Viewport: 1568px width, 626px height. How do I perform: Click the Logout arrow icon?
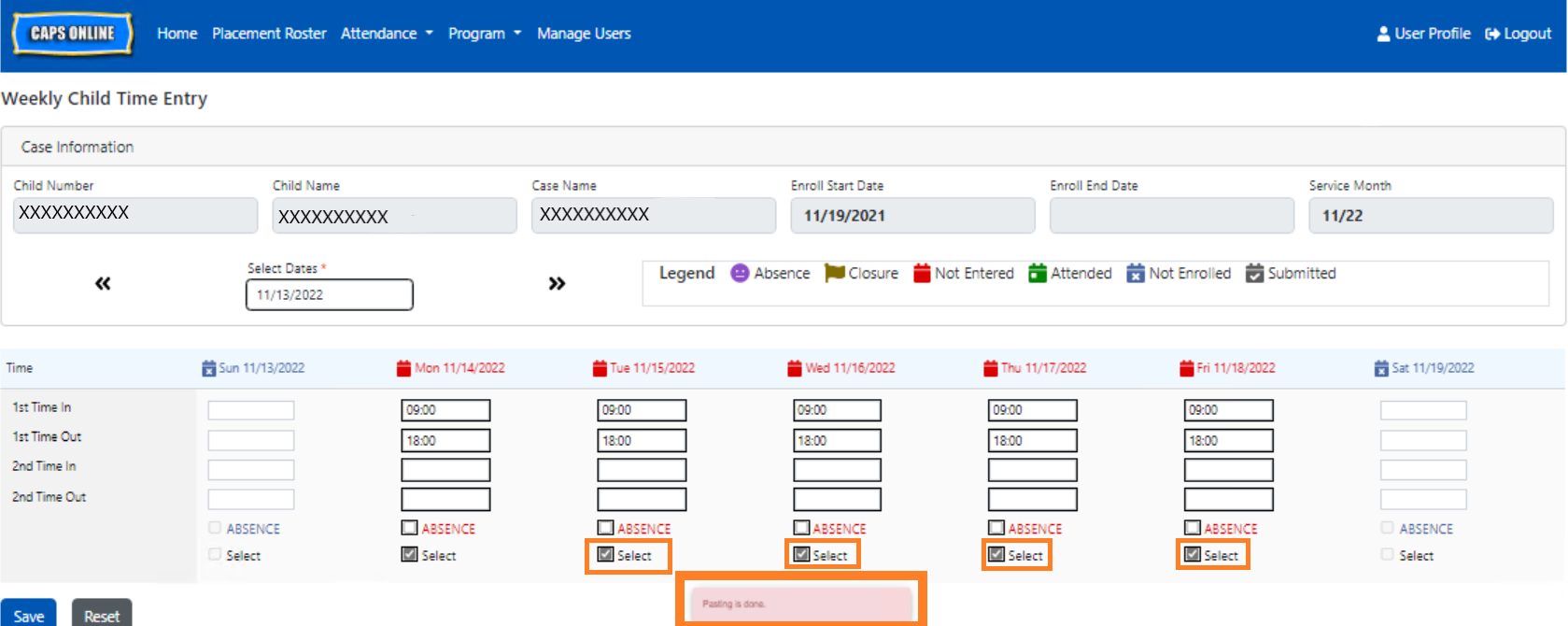tap(1492, 34)
